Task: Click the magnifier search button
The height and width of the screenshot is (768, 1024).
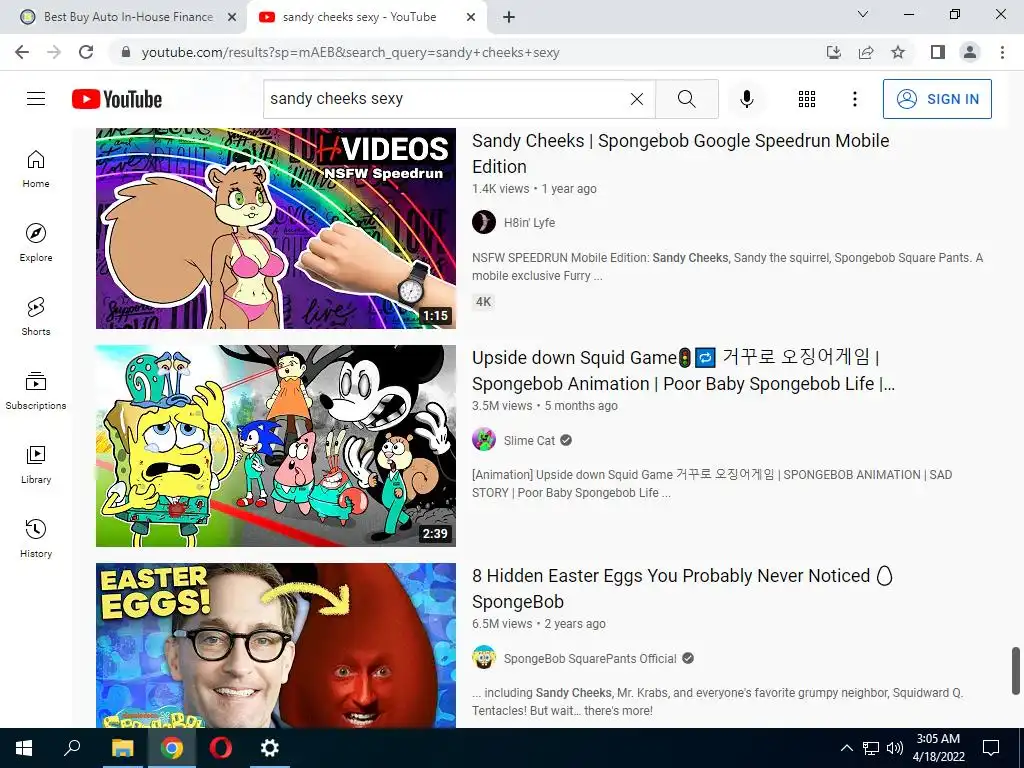Action: tap(686, 99)
